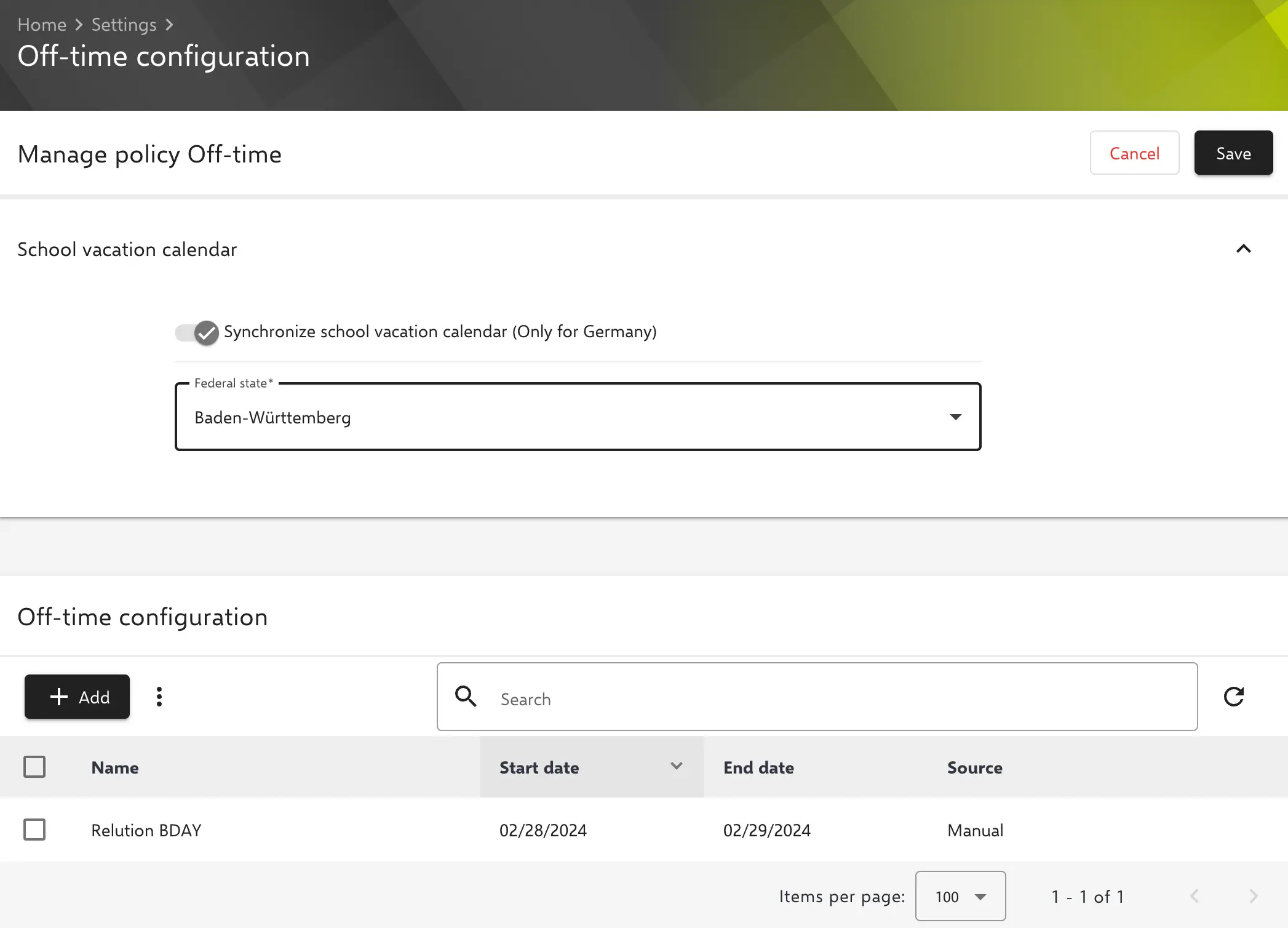Go to next page arrow

point(1253,897)
